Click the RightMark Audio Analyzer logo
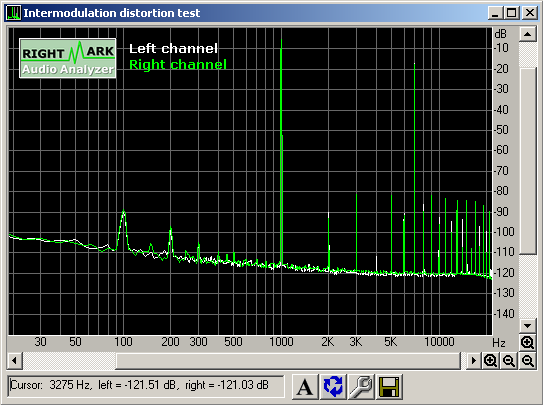The height and width of the screenshot is (405, 543). (68, 58)
